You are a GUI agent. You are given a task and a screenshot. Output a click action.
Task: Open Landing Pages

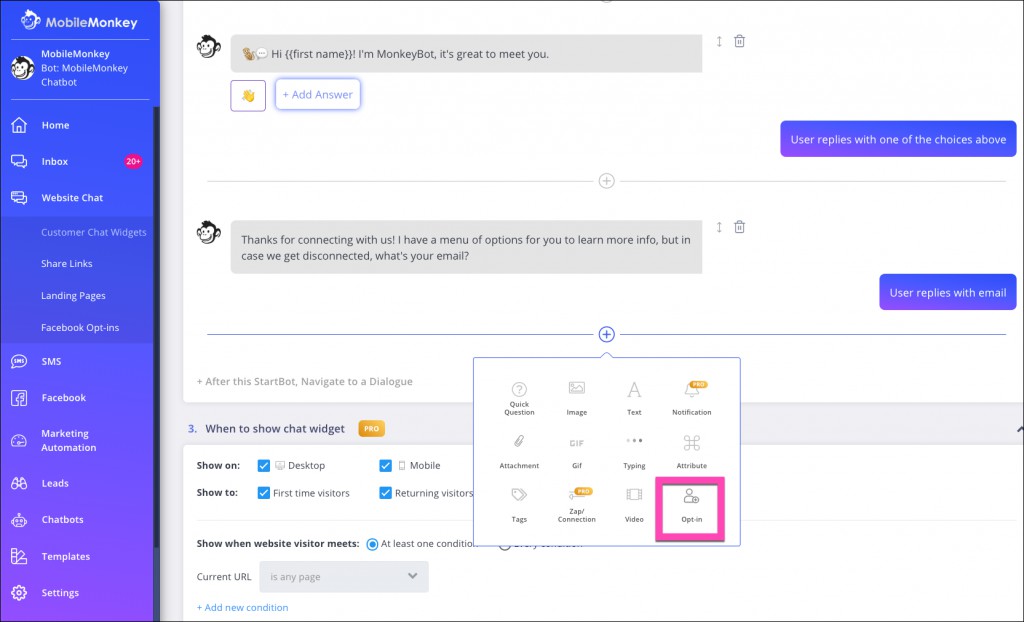pyautogui.click(x=73, y=295)
